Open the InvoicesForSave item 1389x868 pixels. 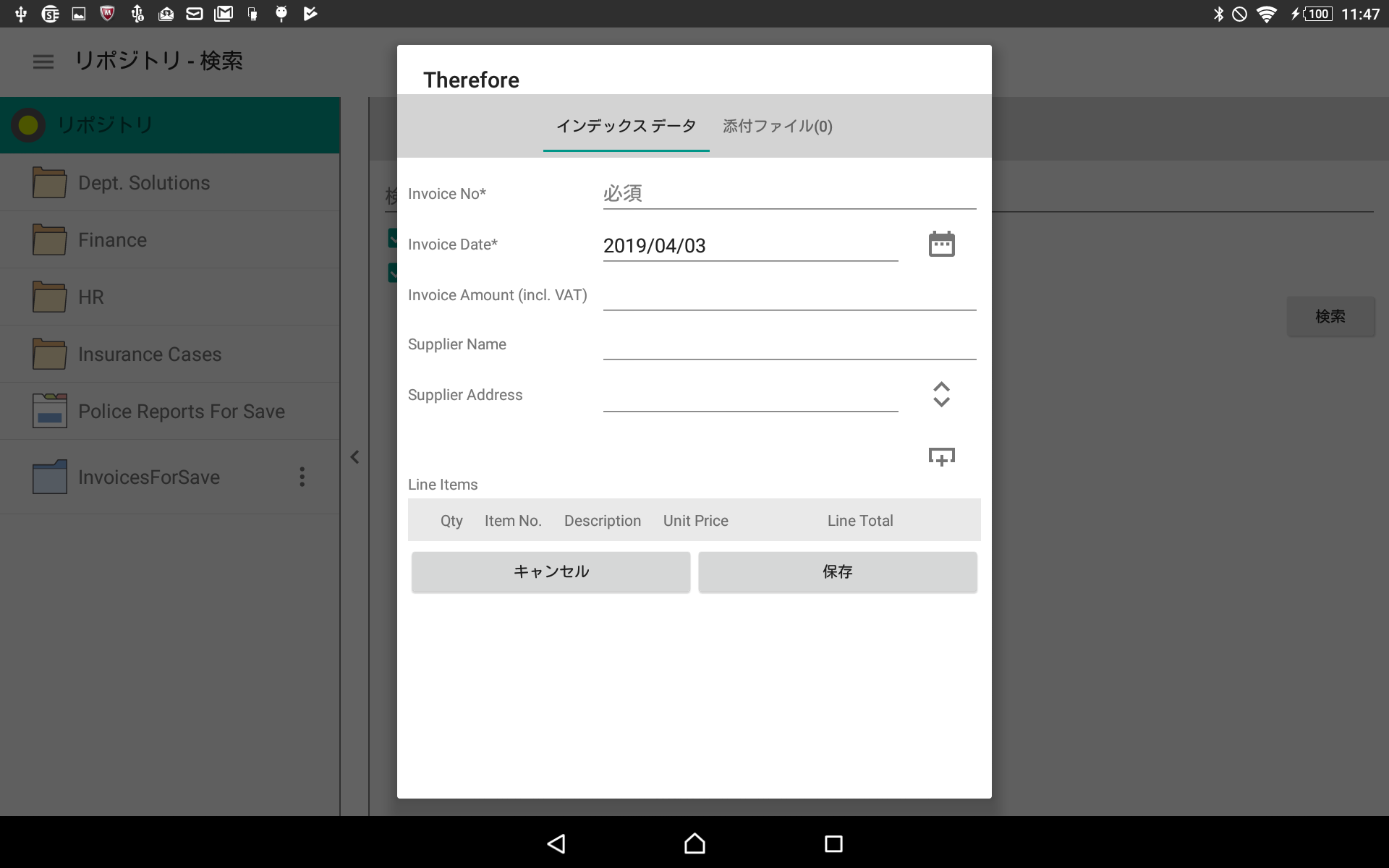click(170, 477)
